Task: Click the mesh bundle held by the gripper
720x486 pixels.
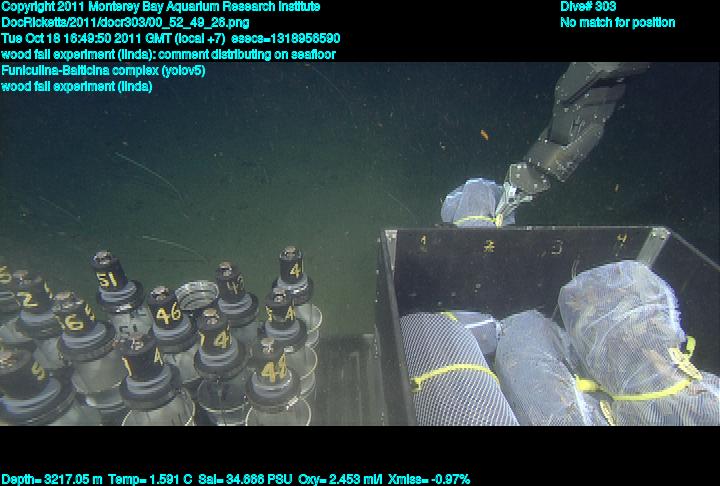Action: coord(470,203)
